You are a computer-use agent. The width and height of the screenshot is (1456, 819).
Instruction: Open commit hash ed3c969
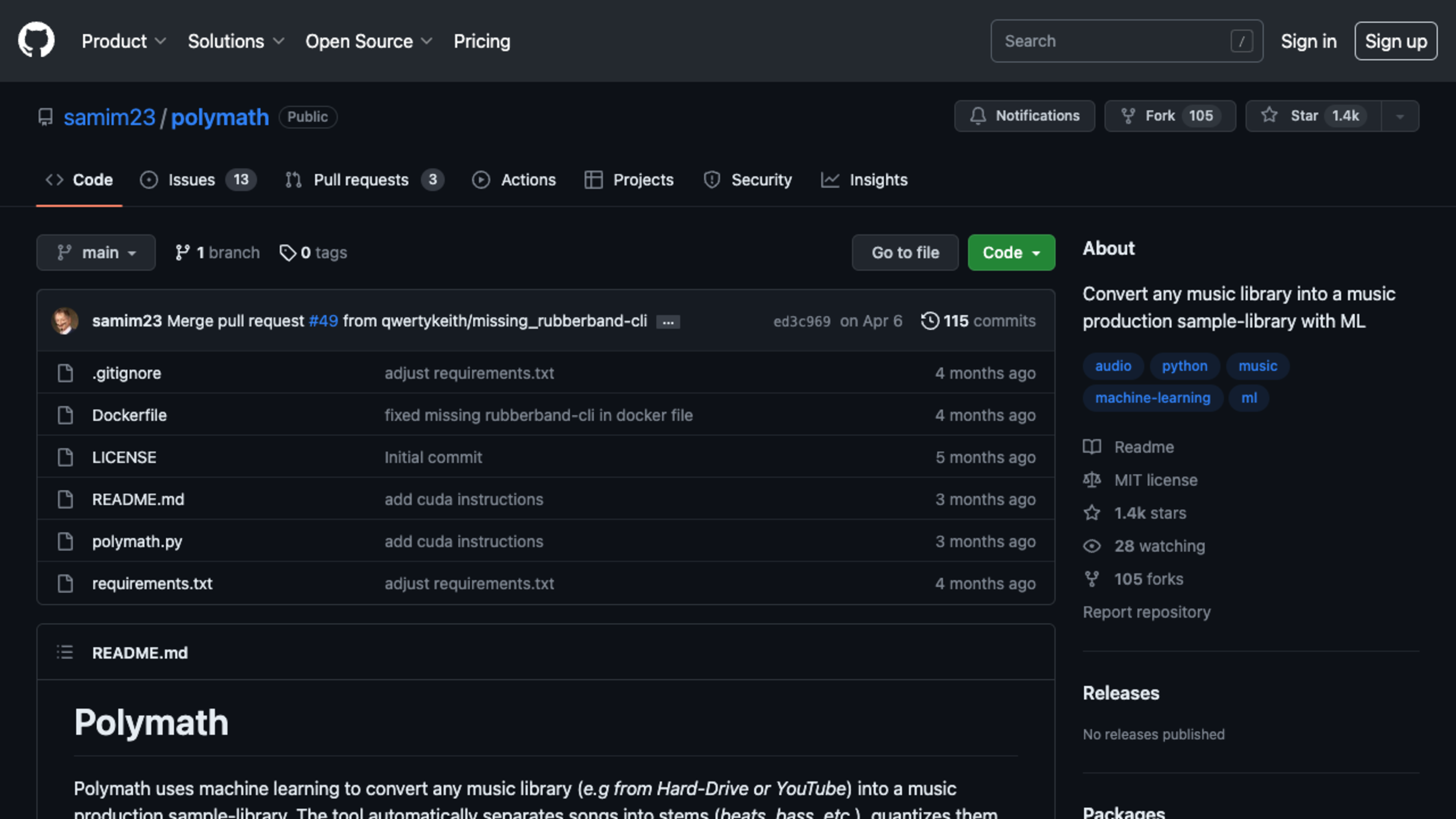click(x=802, y=322)
